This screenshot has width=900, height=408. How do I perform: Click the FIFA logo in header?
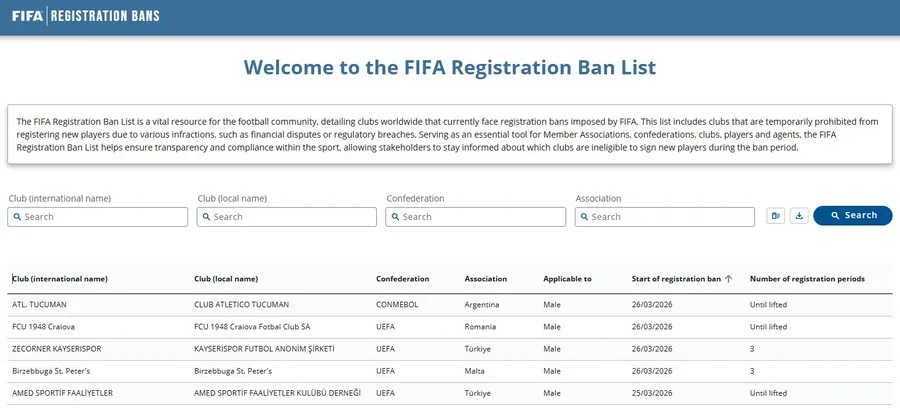27,16
